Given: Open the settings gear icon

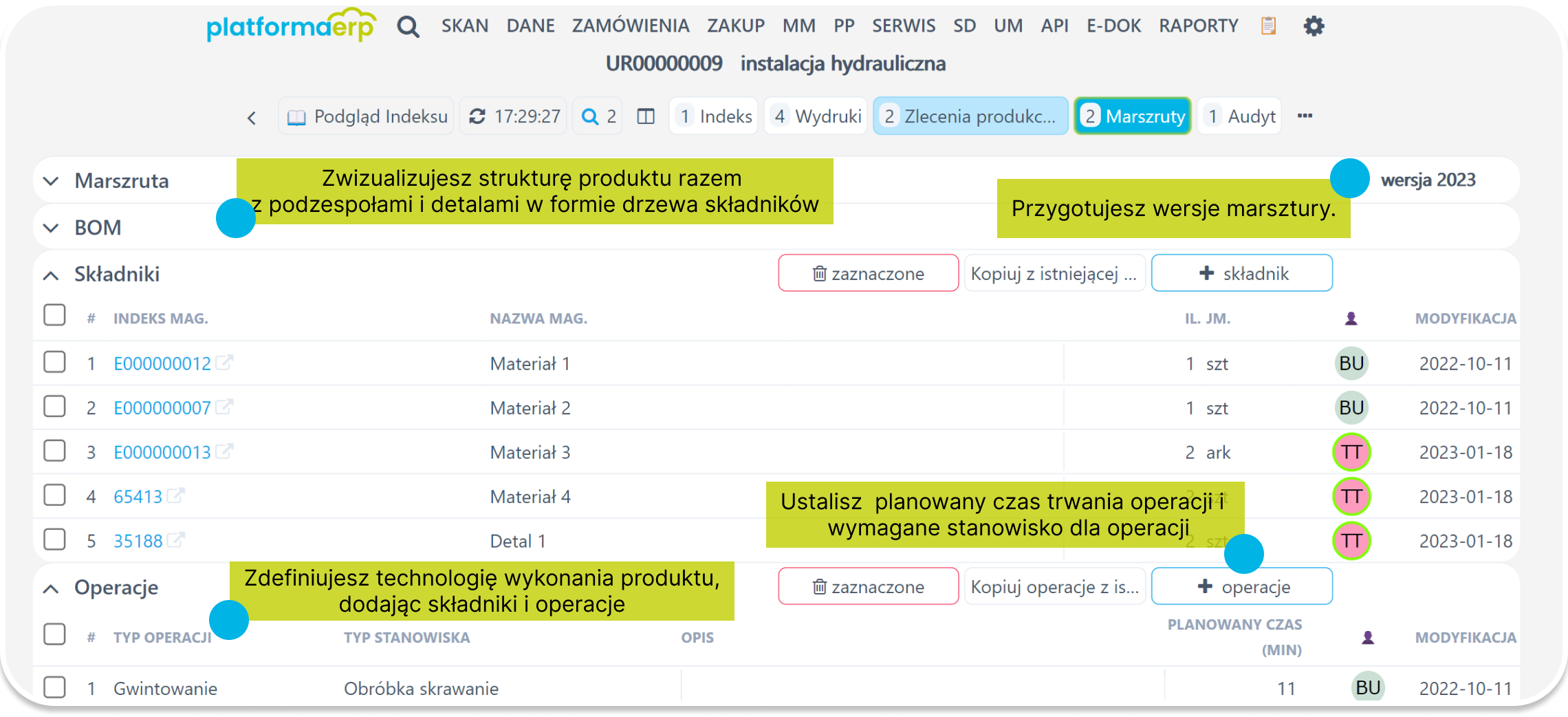Looking at the screenshot, I should click(1314, 26).
